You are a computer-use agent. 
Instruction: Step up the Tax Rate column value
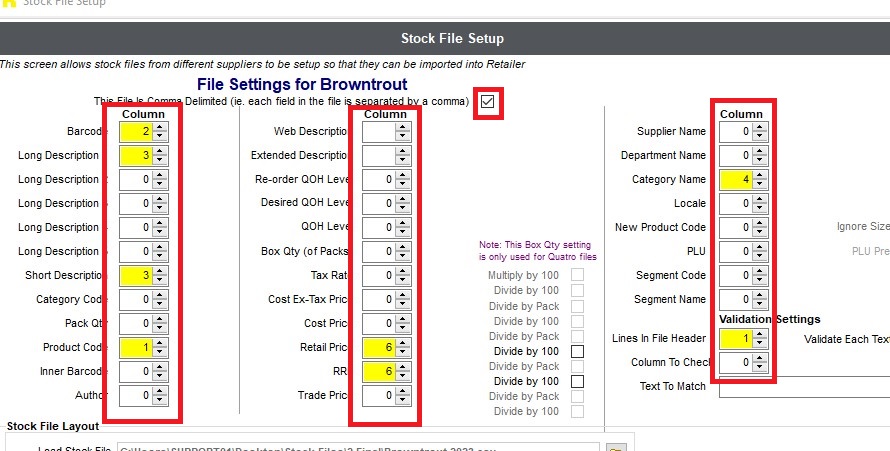click(403, 271)
